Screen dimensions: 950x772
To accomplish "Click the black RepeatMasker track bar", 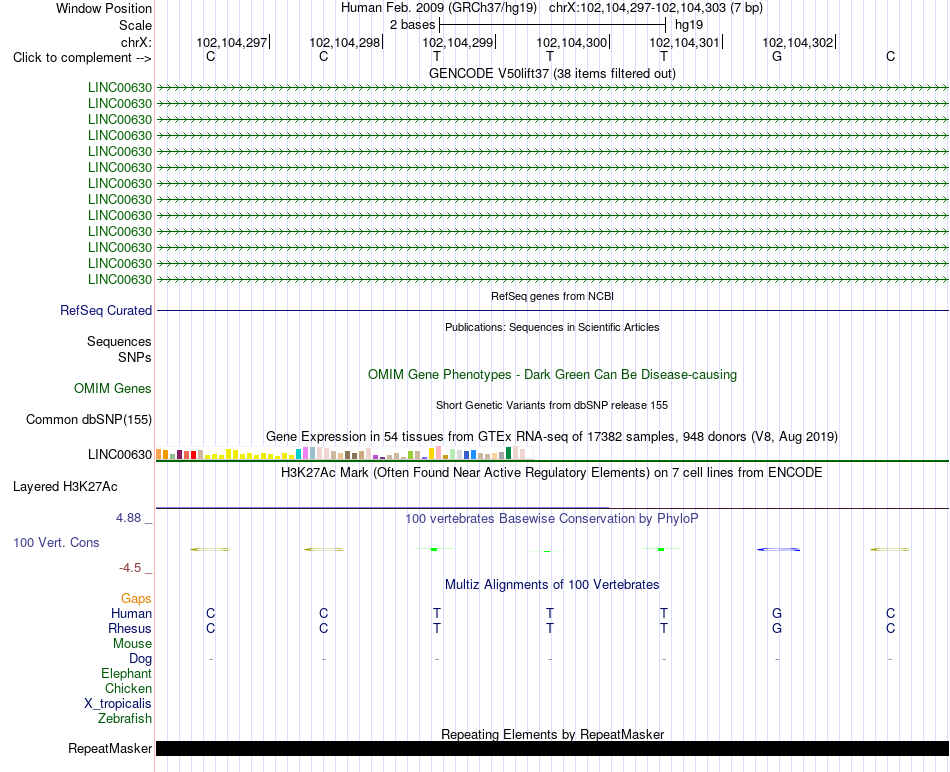I will (552, 748).
